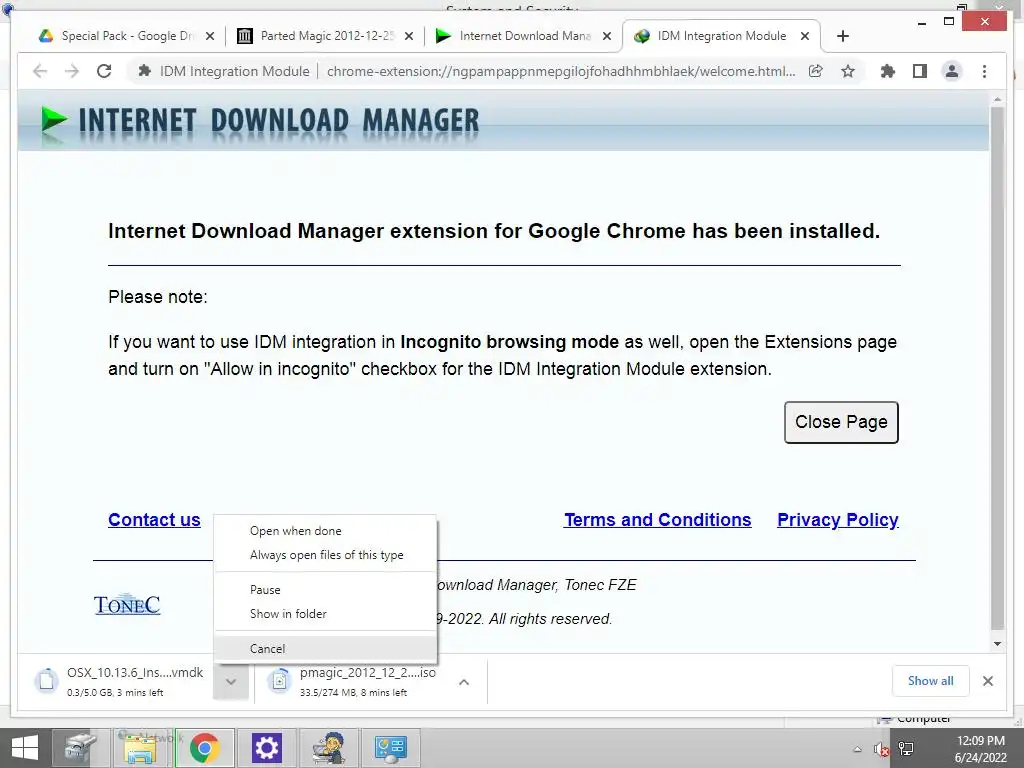1024x768 pixels.
Task: Click the muted volume tray icon
Action: coord(882,750)
